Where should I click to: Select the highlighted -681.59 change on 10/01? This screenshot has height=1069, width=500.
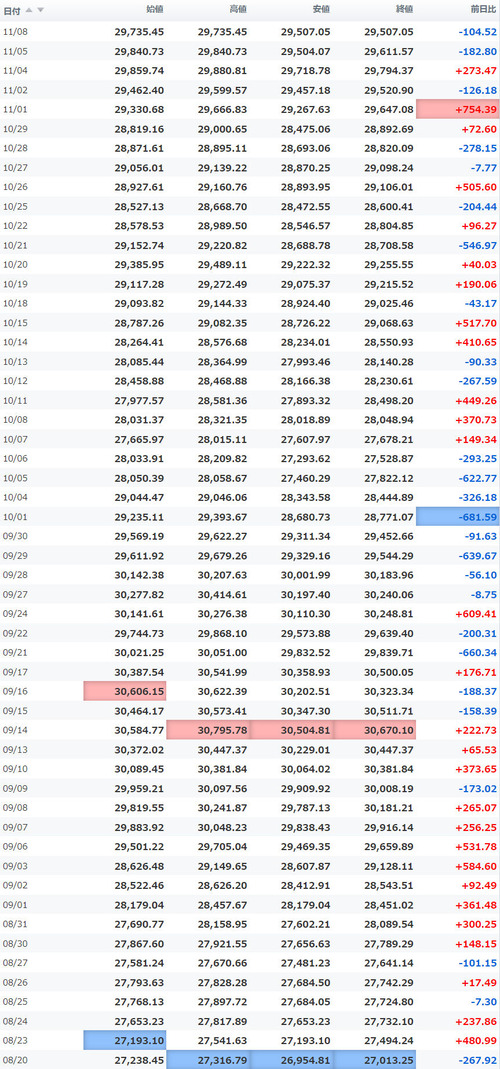pyautogui.click(x=458, y=517)
